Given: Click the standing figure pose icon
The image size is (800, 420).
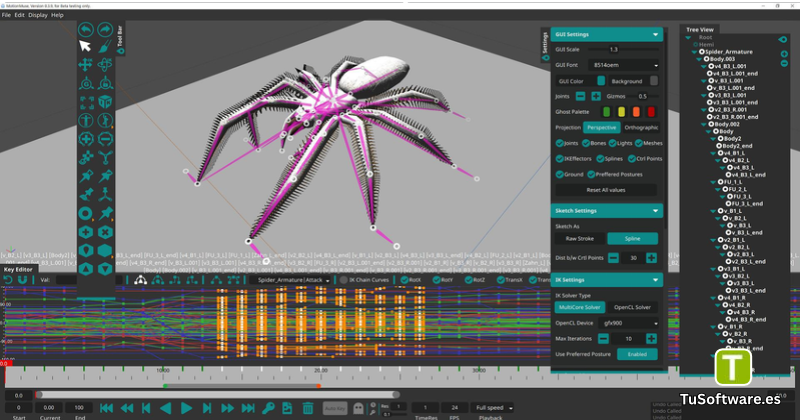Looking at the screenshot, I should click(x=86, y=120).
